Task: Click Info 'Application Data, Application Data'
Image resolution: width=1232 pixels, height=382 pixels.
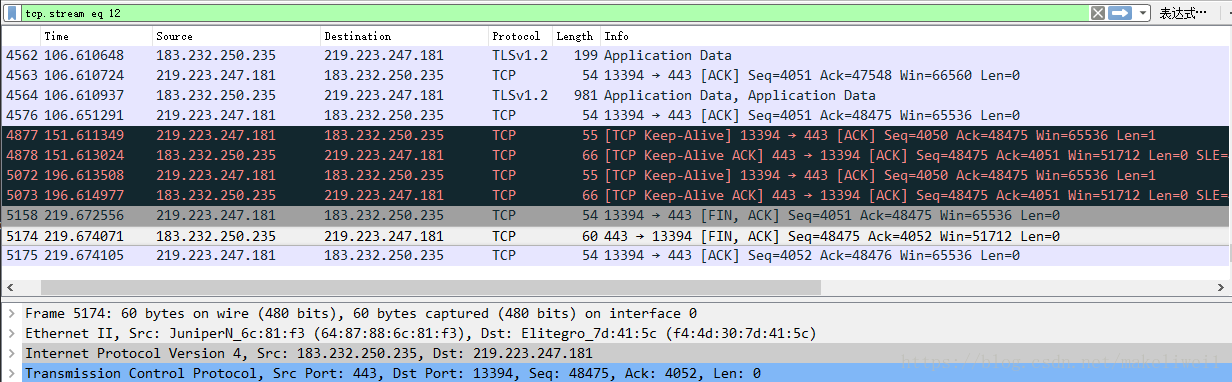Action: [740, 96]
